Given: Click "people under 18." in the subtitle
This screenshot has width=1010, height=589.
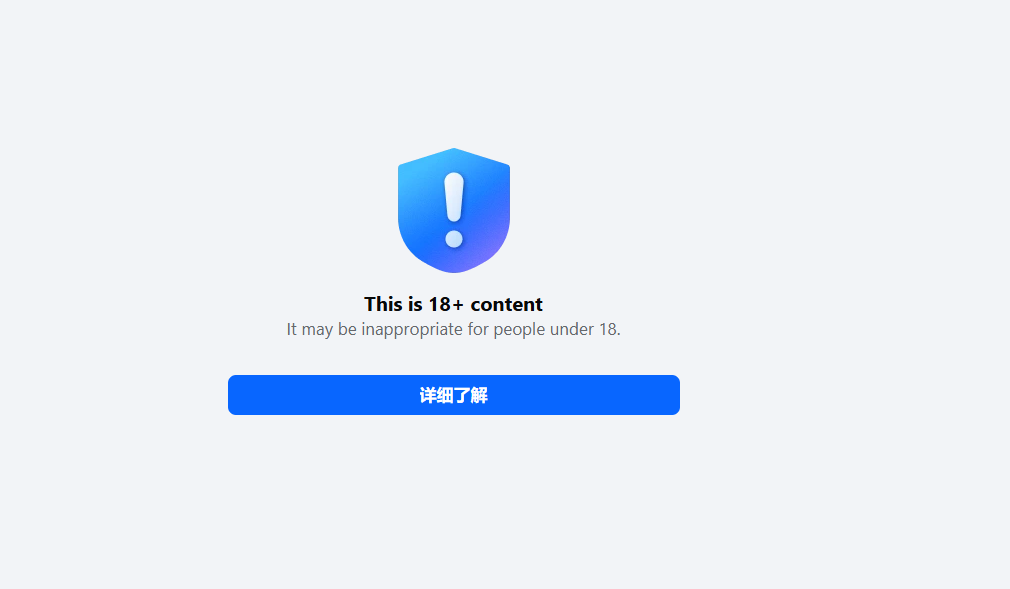Looking at the screenshot, I should click(557, 329).
